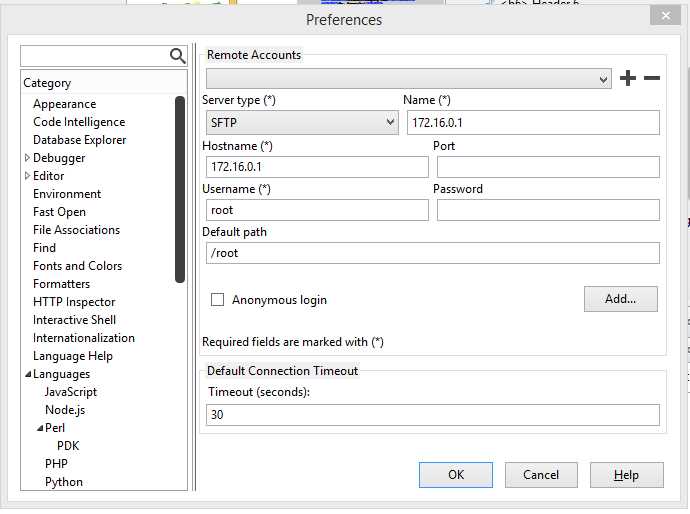
Task: Click the Add... button
Action: [x=620, y=299]
